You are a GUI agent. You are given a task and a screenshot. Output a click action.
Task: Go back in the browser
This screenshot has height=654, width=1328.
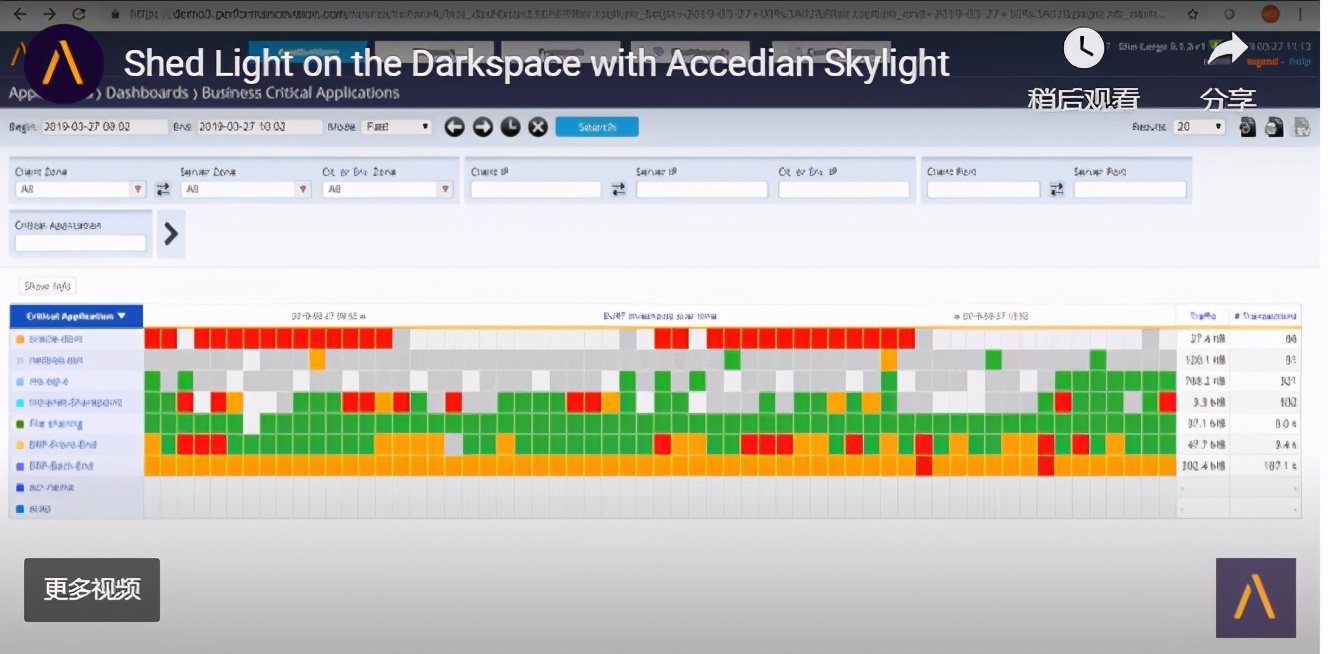[x=21, y=14]
